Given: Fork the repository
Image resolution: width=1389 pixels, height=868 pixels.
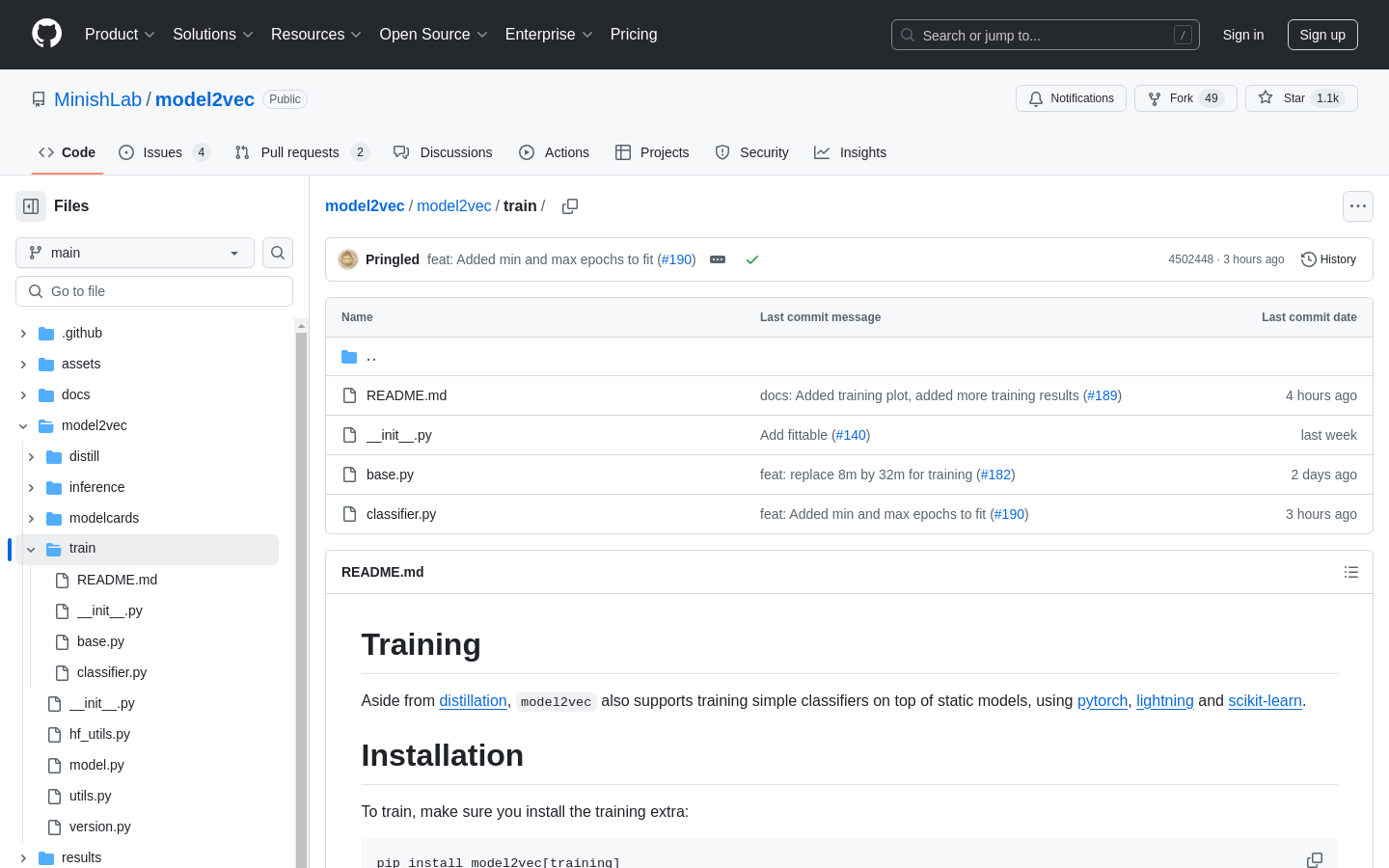Looking at the screenshot, I should click(x=1185, y=98).
